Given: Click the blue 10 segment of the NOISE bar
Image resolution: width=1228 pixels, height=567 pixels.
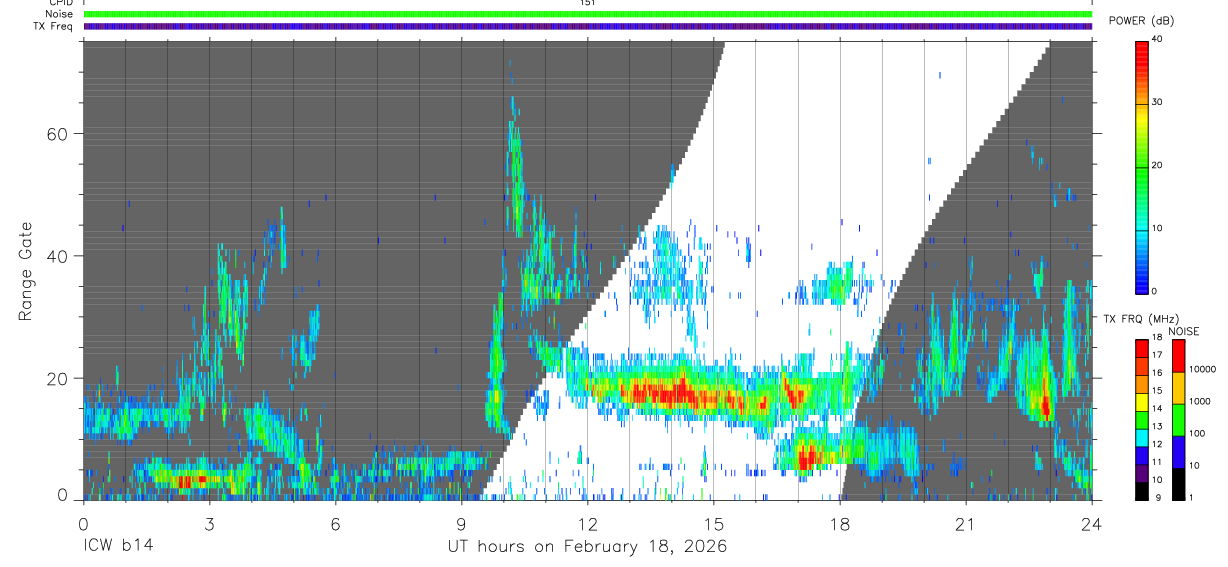Looking at the screenshot, I should tap(1178, 451).
